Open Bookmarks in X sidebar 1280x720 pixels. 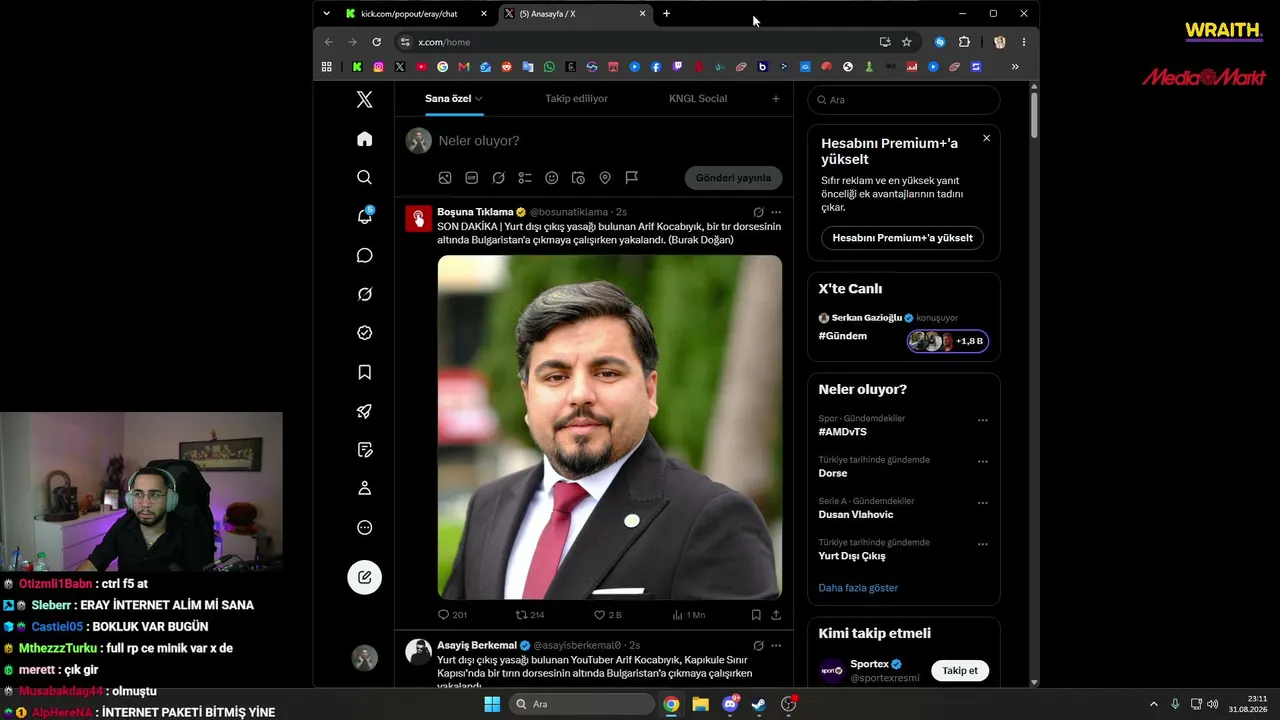click(364, 372)
